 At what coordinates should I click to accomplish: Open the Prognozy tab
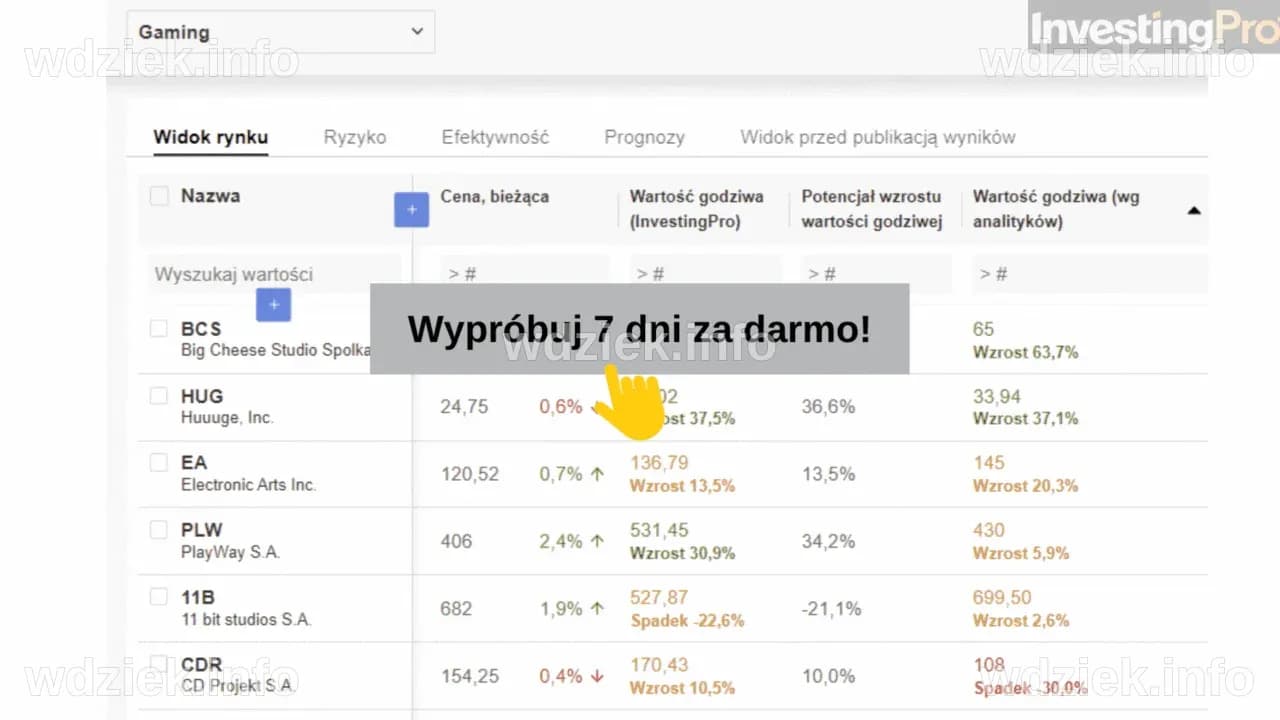point(644,137)
